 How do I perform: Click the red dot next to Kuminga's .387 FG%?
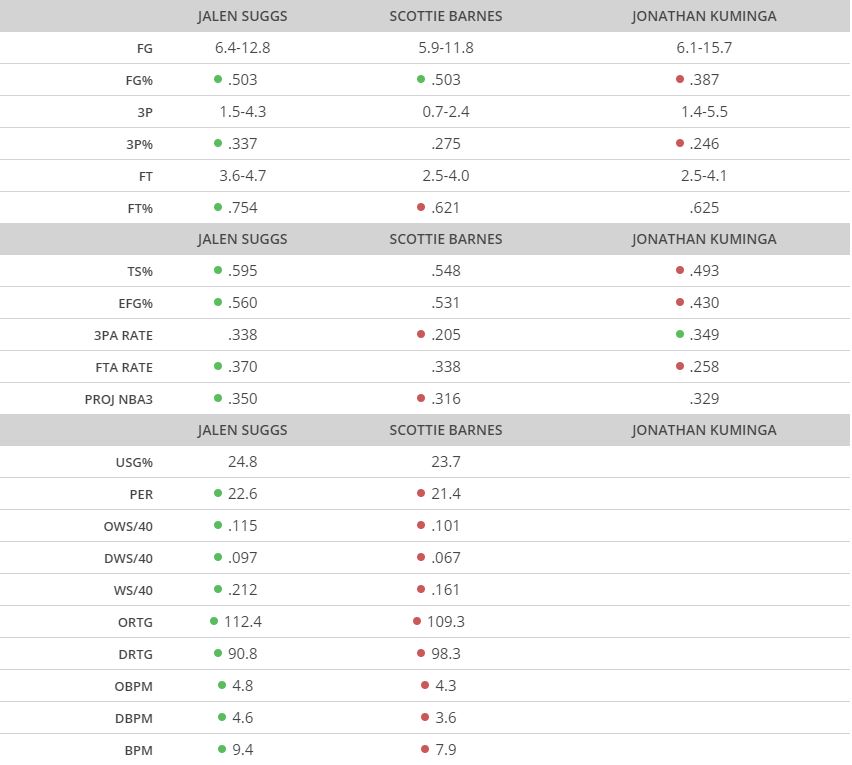(x=680, y=80)
